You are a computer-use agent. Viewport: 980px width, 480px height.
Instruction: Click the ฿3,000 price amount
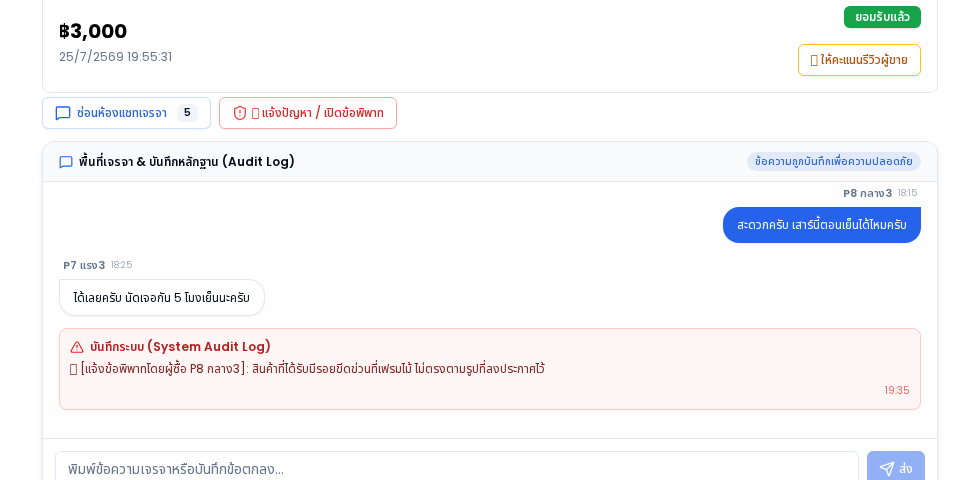pos(93,31)
